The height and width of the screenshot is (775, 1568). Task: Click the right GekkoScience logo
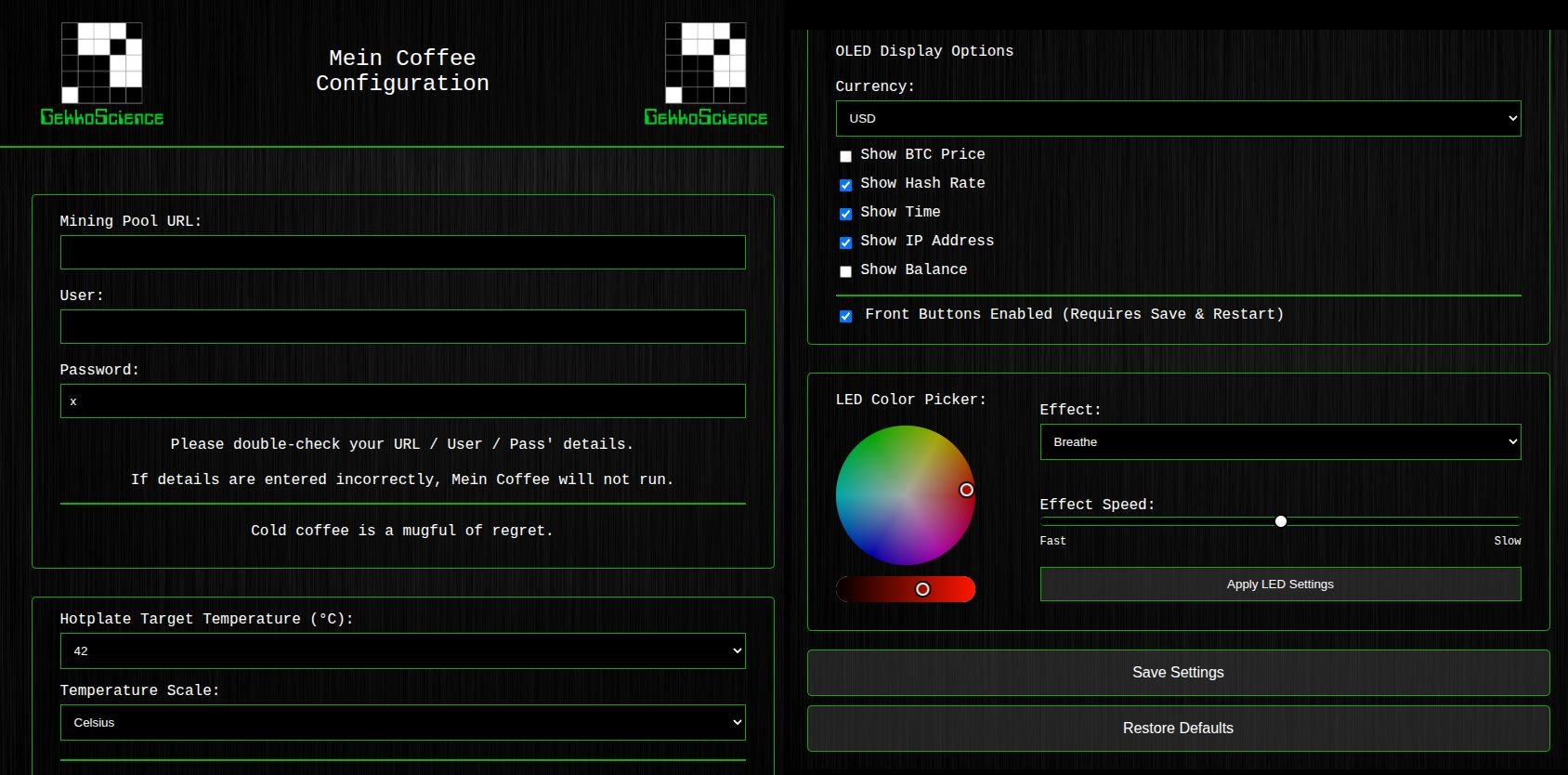click(705, 74)
